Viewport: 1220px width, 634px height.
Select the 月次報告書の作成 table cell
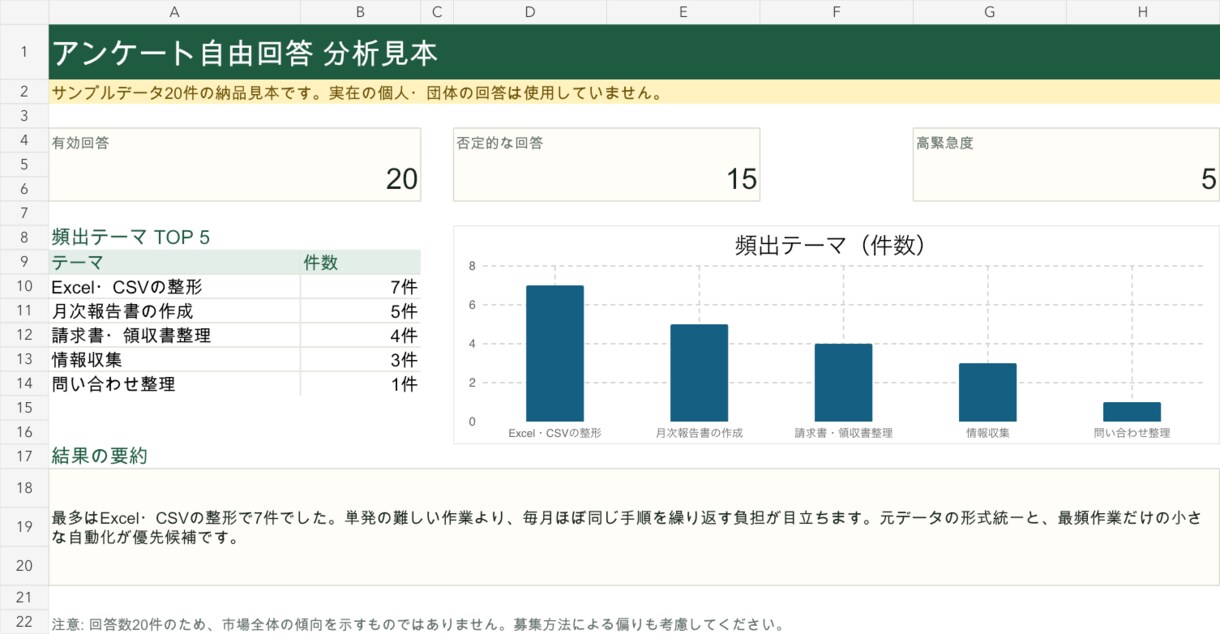pyautogui.click(x=174, y=311)
